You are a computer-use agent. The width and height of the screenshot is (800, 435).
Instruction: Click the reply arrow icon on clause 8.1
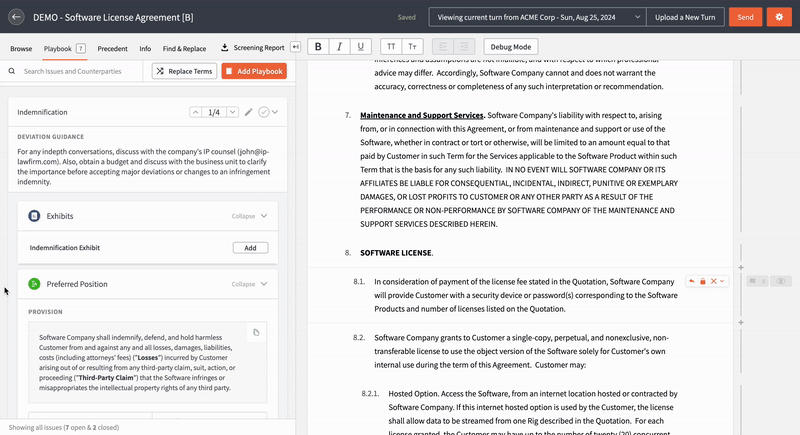click(692, 282)
